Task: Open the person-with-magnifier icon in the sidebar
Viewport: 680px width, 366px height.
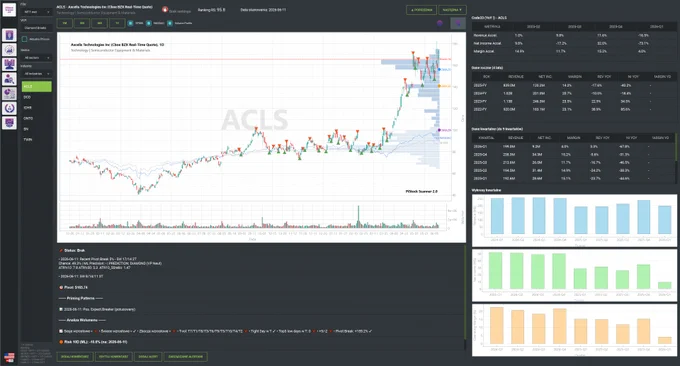Action: (9, 79)
